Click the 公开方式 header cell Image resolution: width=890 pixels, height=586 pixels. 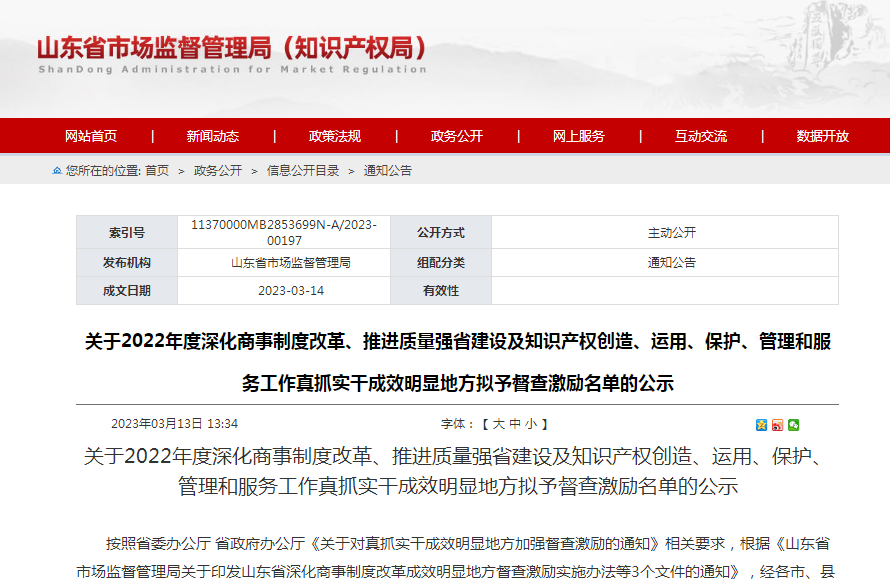click(441, 232)
